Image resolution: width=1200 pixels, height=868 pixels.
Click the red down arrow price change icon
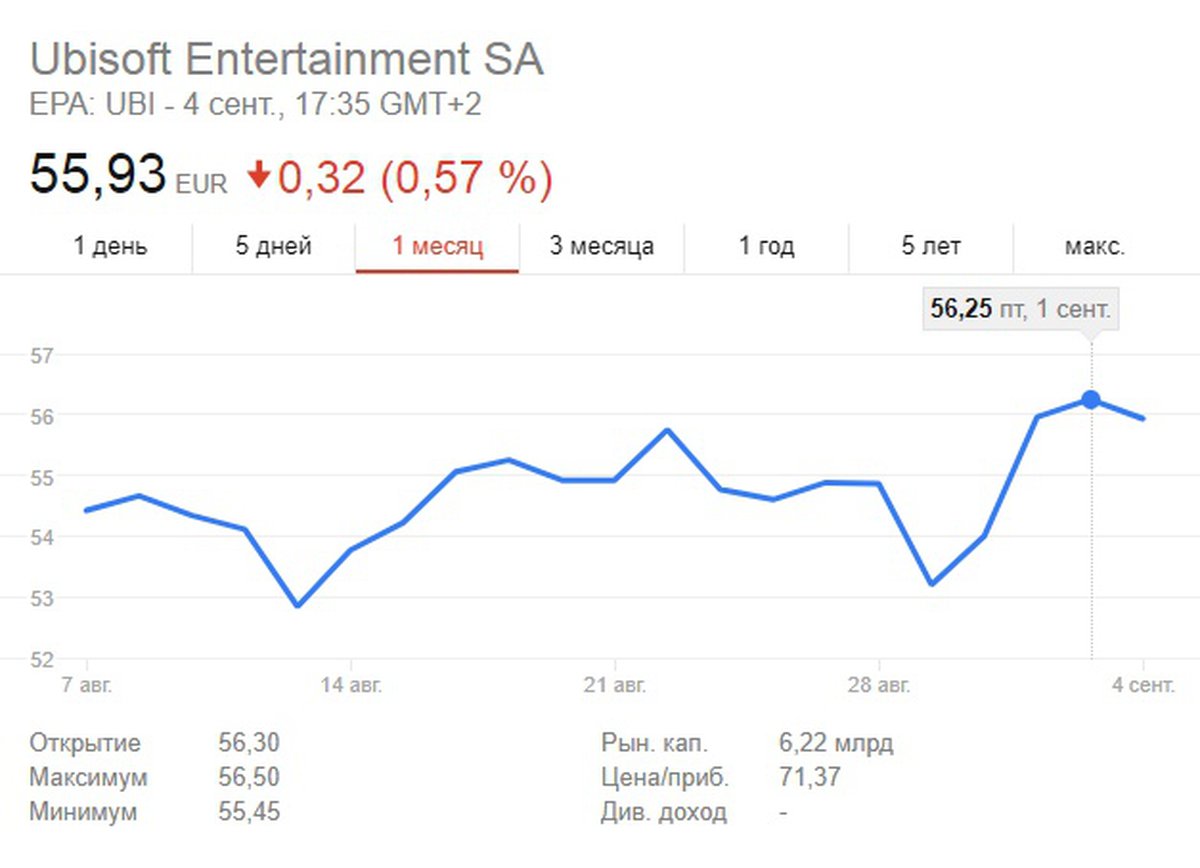tap(259, 178)
